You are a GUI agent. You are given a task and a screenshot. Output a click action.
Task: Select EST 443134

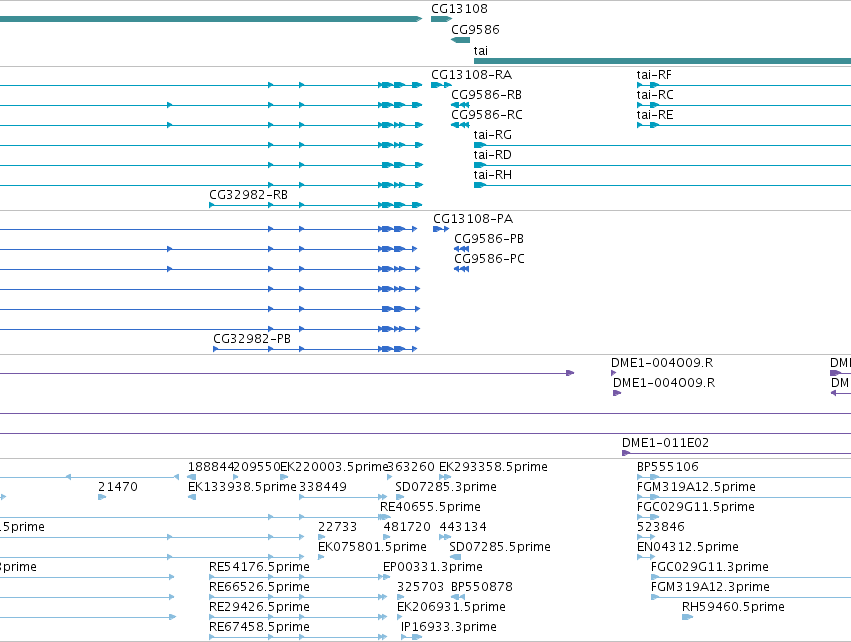pyautogui.click(x=462, y=527)
